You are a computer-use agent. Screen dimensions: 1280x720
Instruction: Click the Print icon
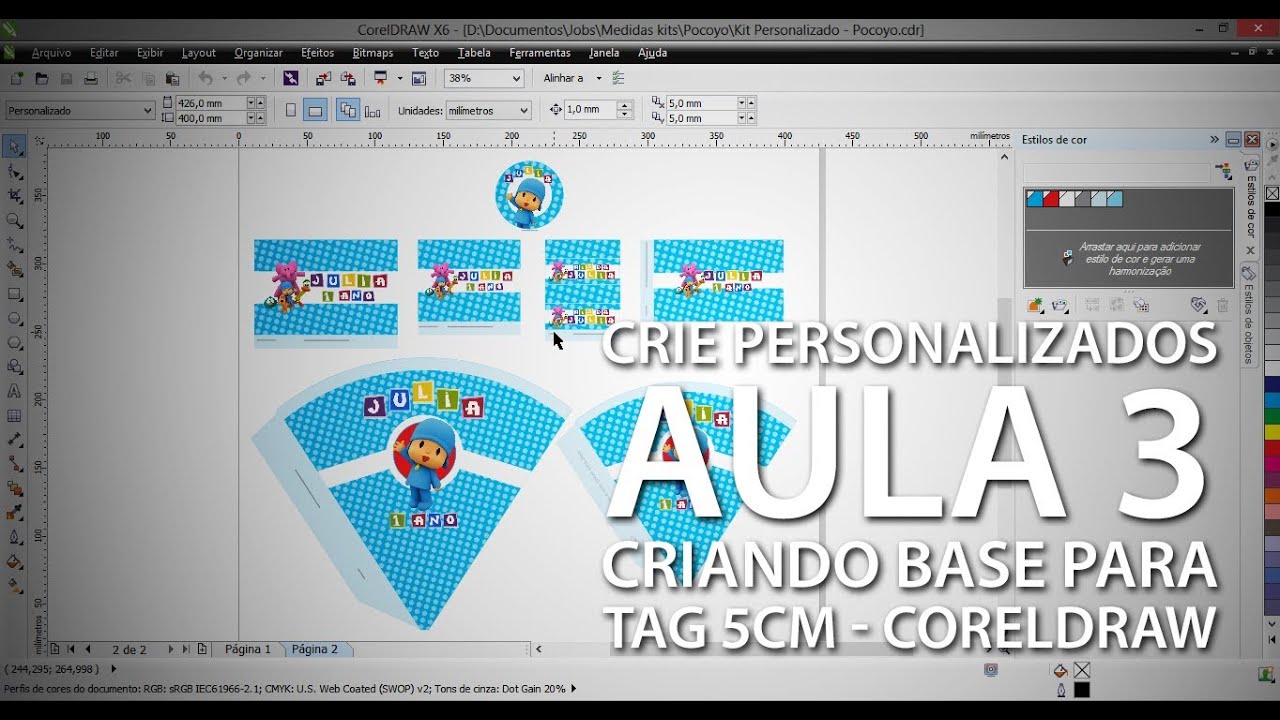(x=91, y=78)
